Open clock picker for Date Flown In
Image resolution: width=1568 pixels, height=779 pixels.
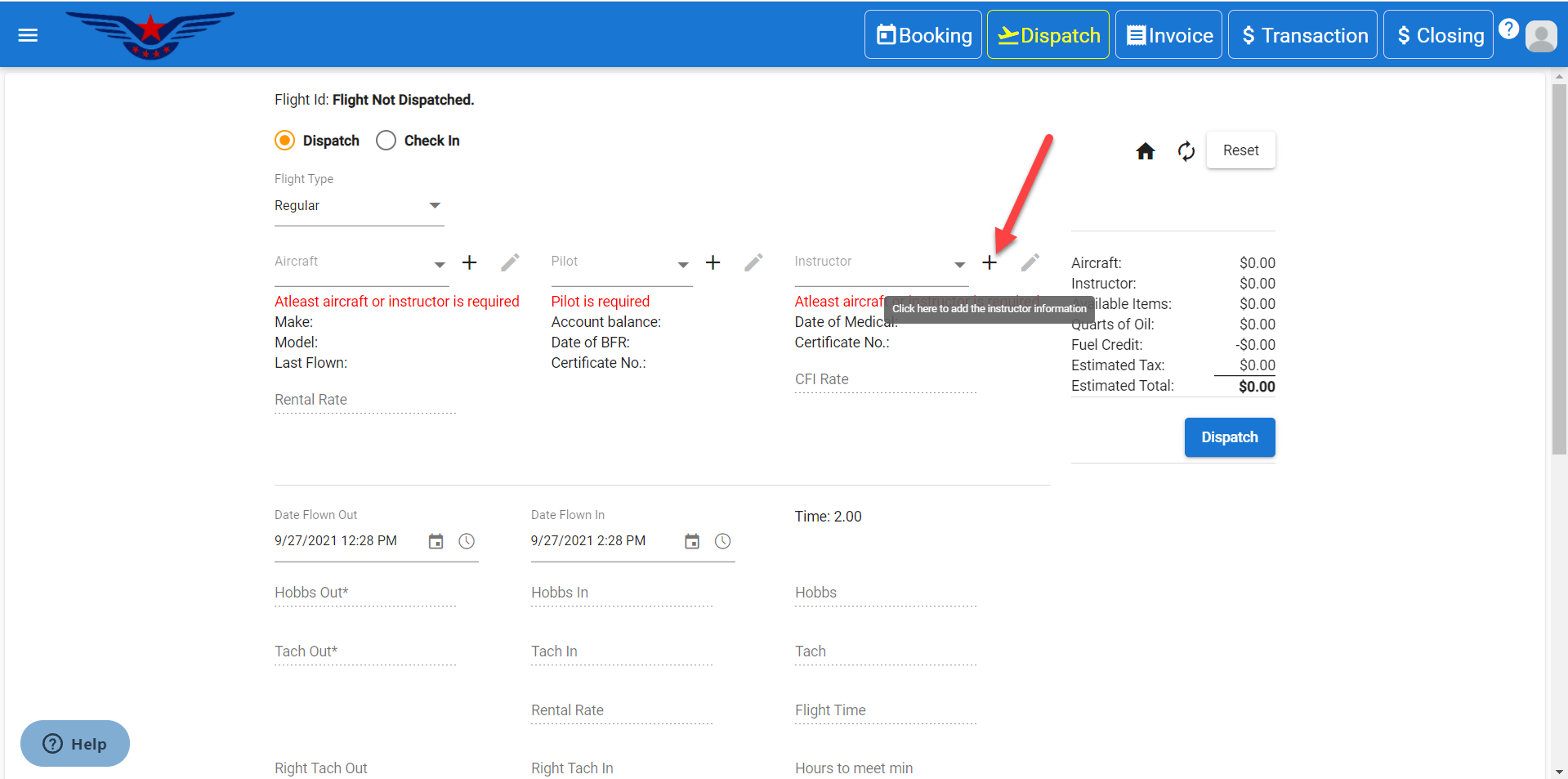(x=722, y=541)
